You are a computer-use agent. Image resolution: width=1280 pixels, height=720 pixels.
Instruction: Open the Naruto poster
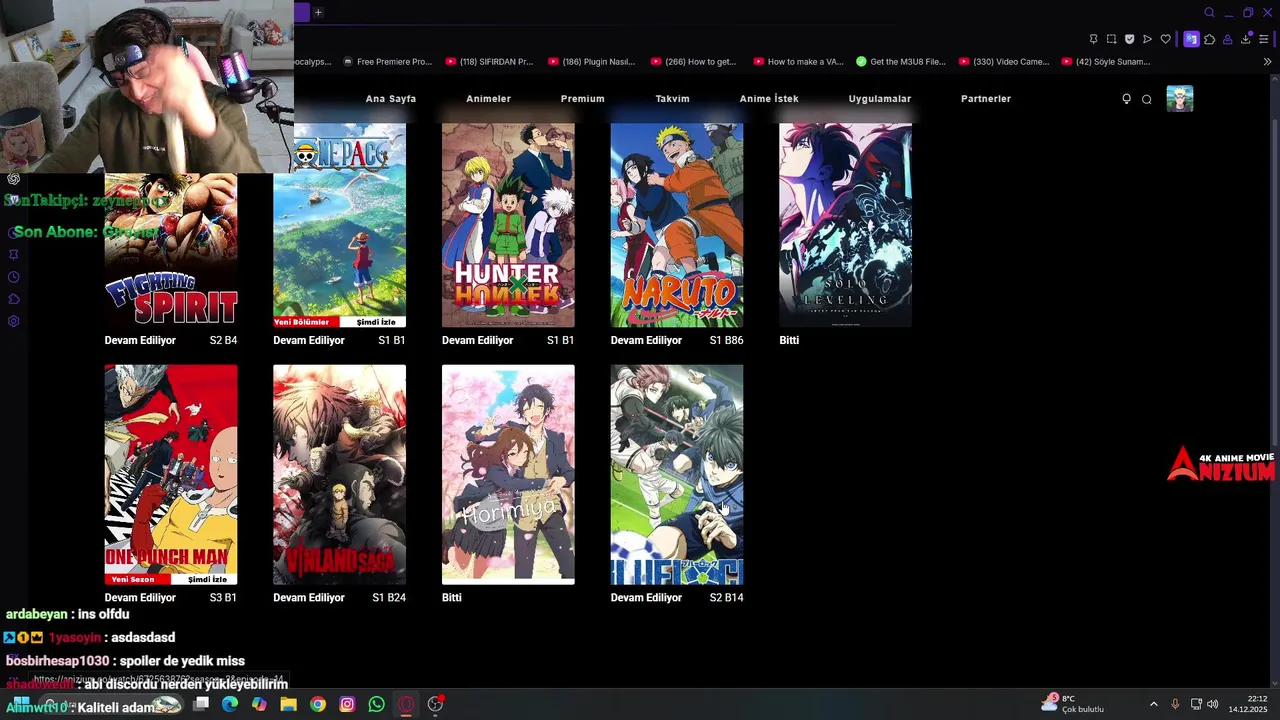pyautogui.click(x=677, y=225)
